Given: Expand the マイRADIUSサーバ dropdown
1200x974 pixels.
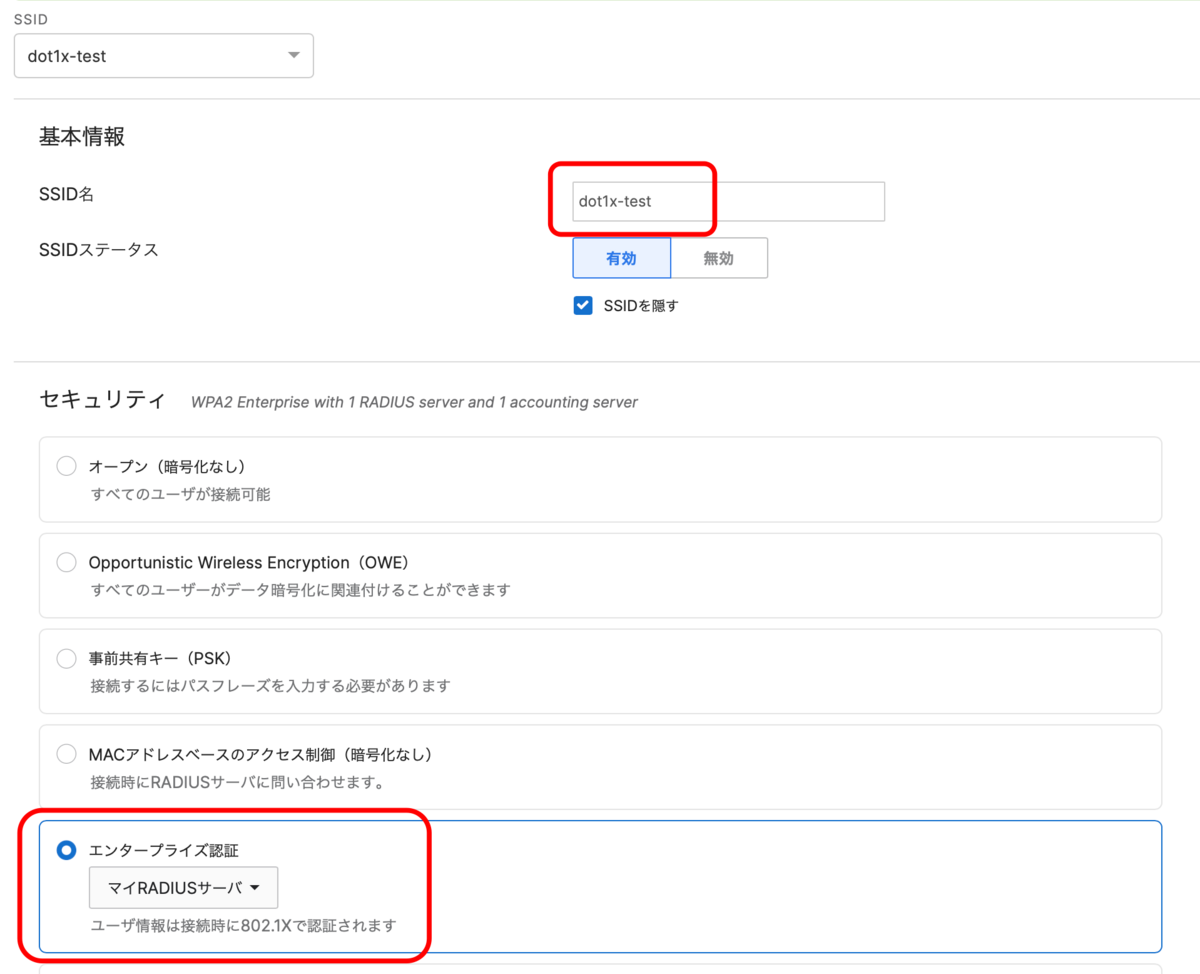Looking at the screenshot, I should (x=183, y=887).
